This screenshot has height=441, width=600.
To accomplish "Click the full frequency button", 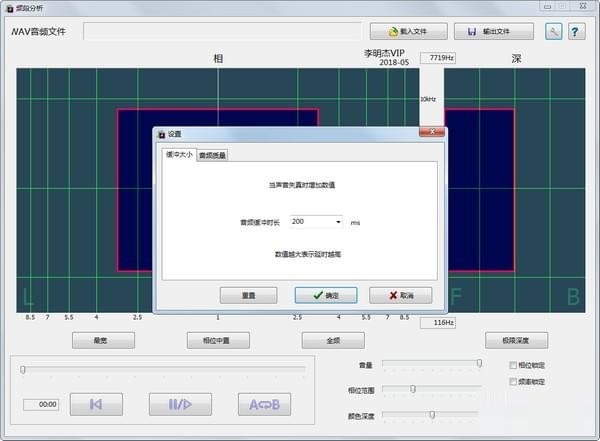I will point(333,340).
